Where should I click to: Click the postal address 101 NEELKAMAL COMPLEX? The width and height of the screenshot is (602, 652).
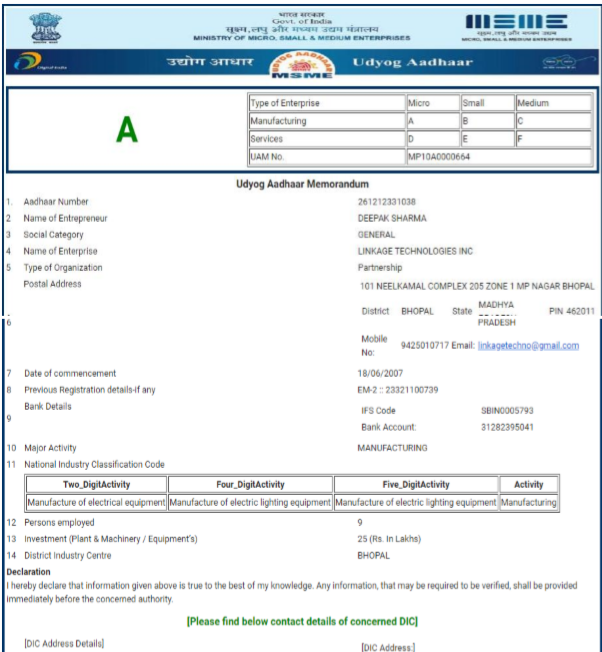pos(477,286)
